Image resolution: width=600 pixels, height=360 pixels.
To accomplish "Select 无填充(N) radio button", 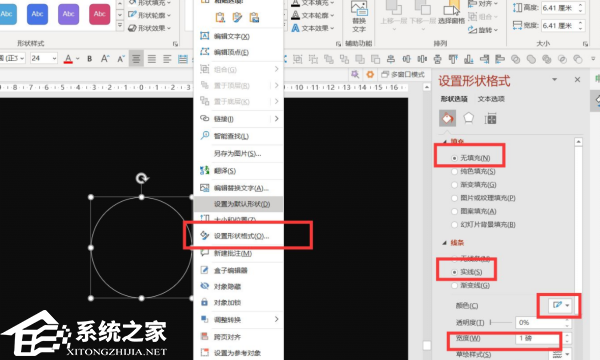I will [x=455, y=158].
